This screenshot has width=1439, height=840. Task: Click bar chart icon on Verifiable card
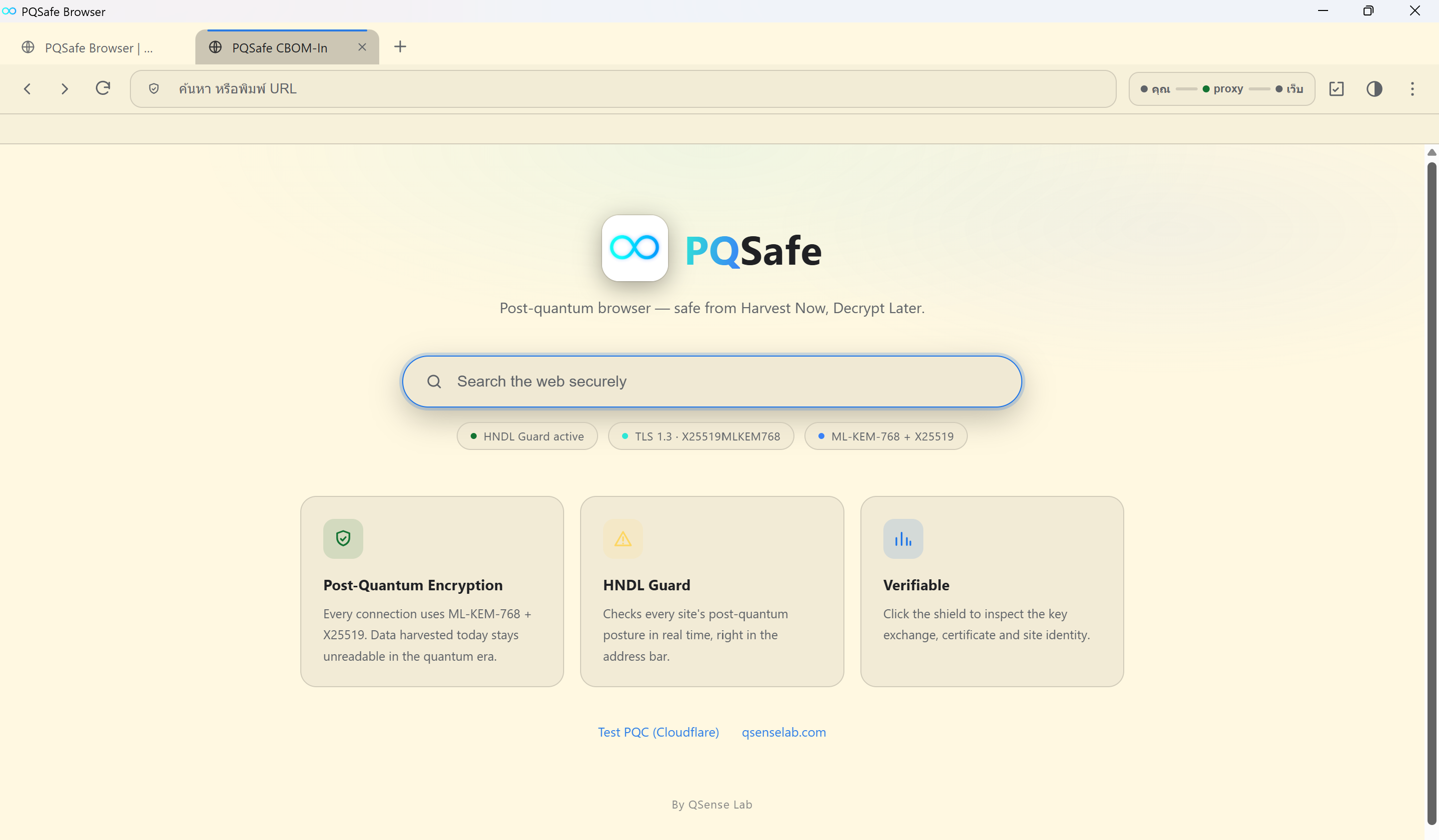(x=903, y=538)
